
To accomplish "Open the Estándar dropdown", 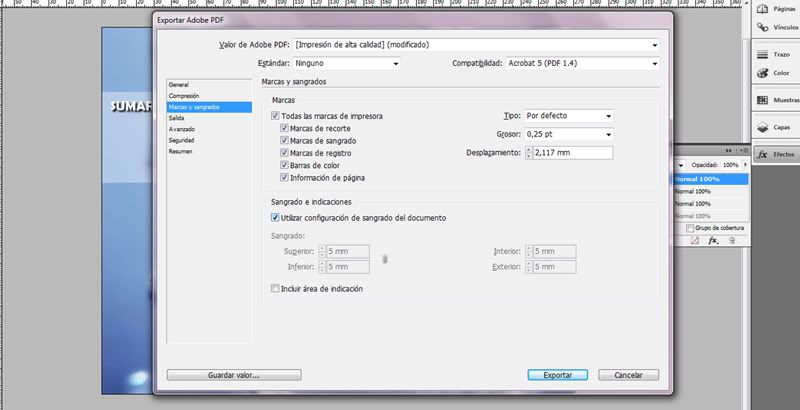I will [x=346, y=63].
